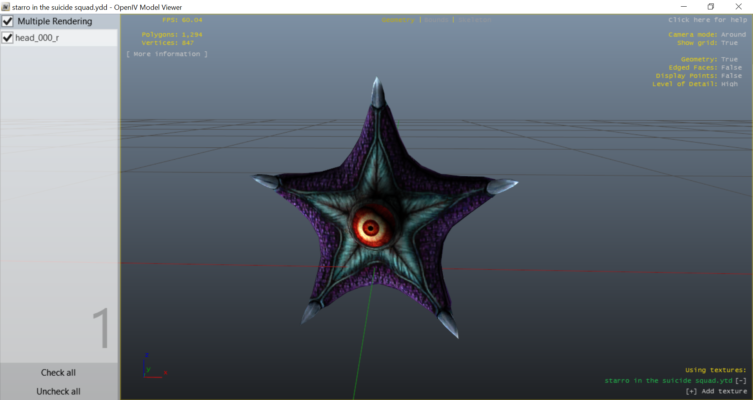
Task: Switch to the Geometry tab
Action: point(398,19)
